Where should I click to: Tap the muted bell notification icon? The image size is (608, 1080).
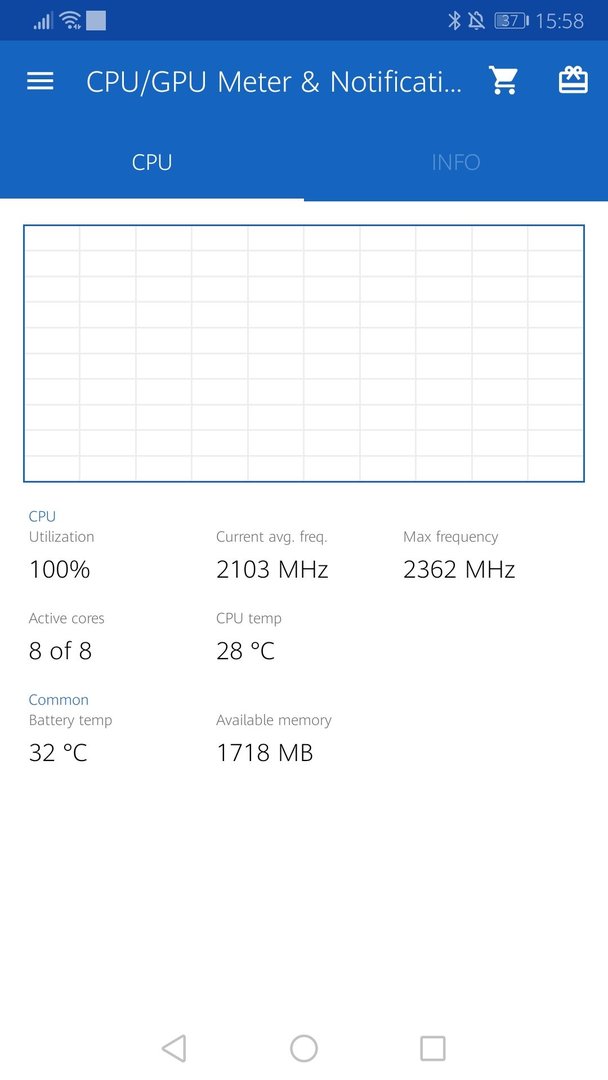[x=476, y=21]
